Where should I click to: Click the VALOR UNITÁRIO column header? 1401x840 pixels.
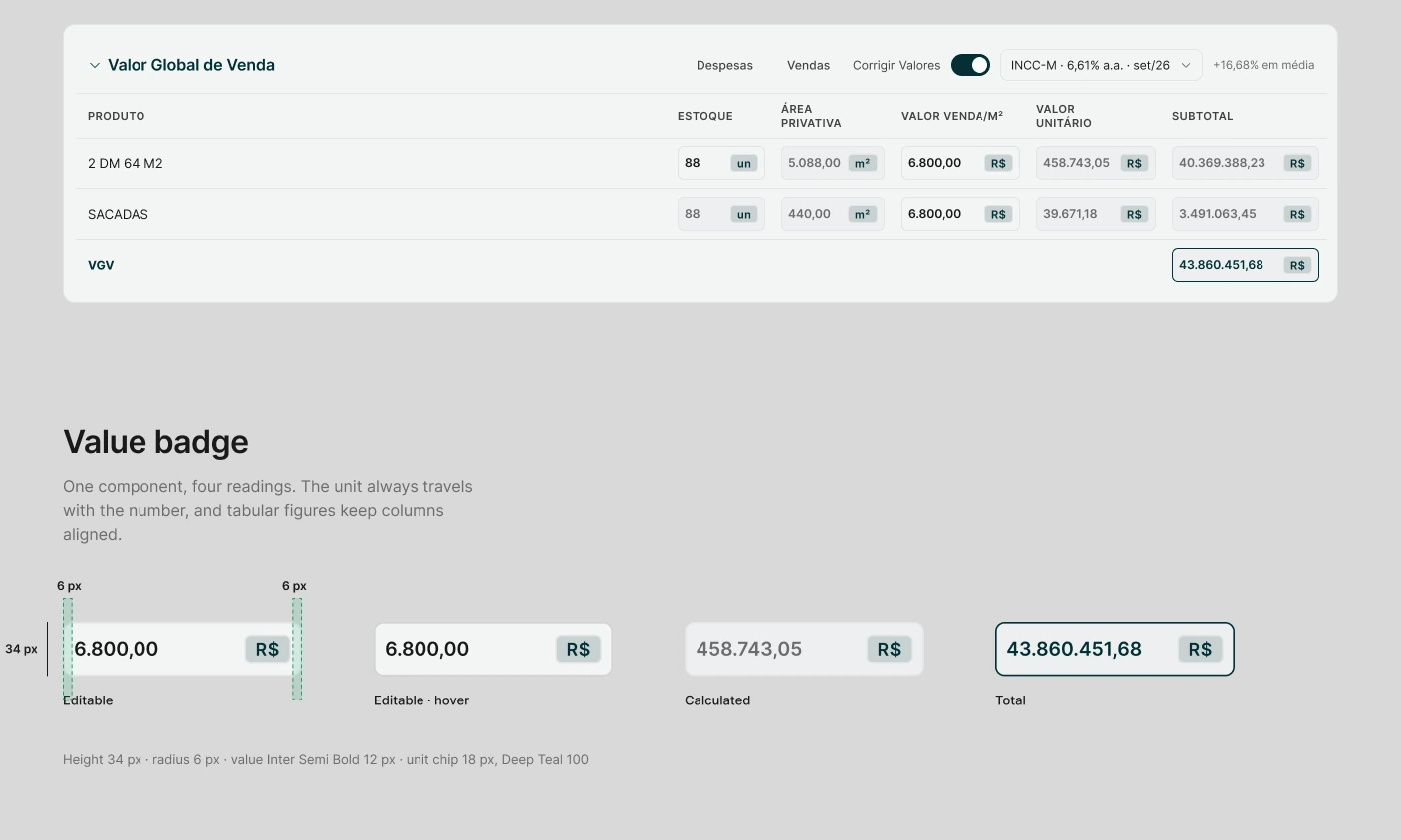[1064, 116]
